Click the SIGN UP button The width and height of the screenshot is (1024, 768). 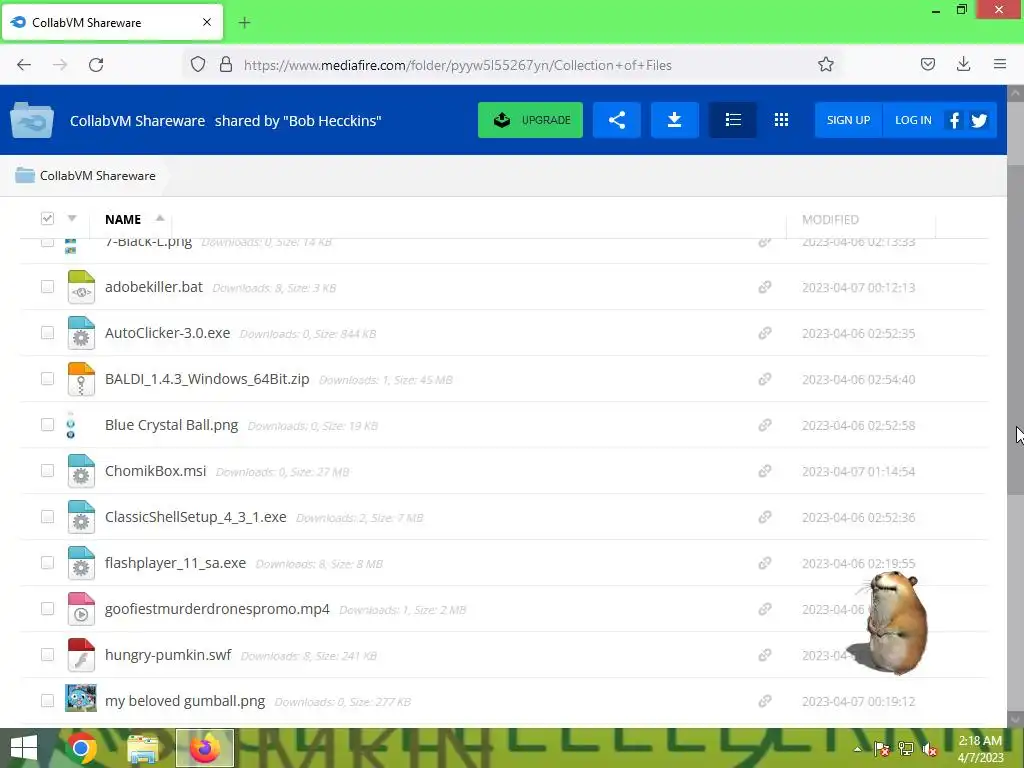click(848, 120)
